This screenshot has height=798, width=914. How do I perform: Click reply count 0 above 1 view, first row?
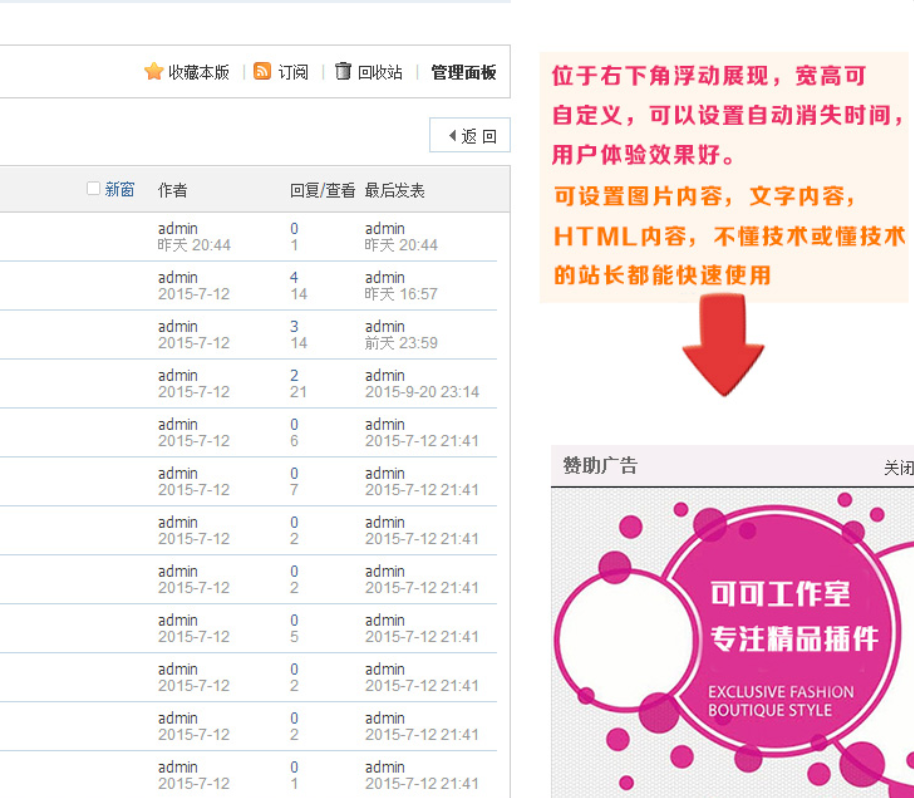pos(294,228)
